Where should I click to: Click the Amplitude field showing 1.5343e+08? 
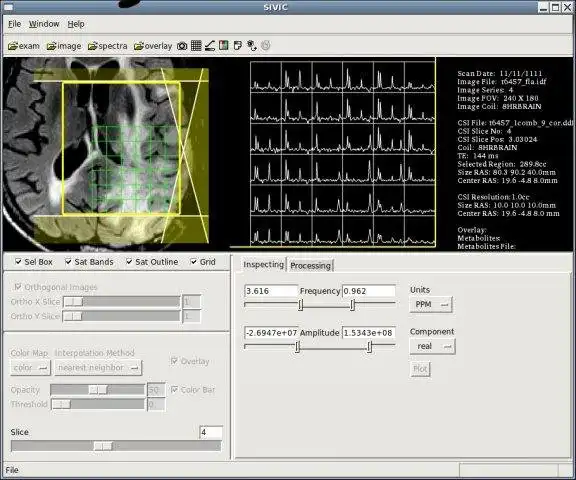369,333
